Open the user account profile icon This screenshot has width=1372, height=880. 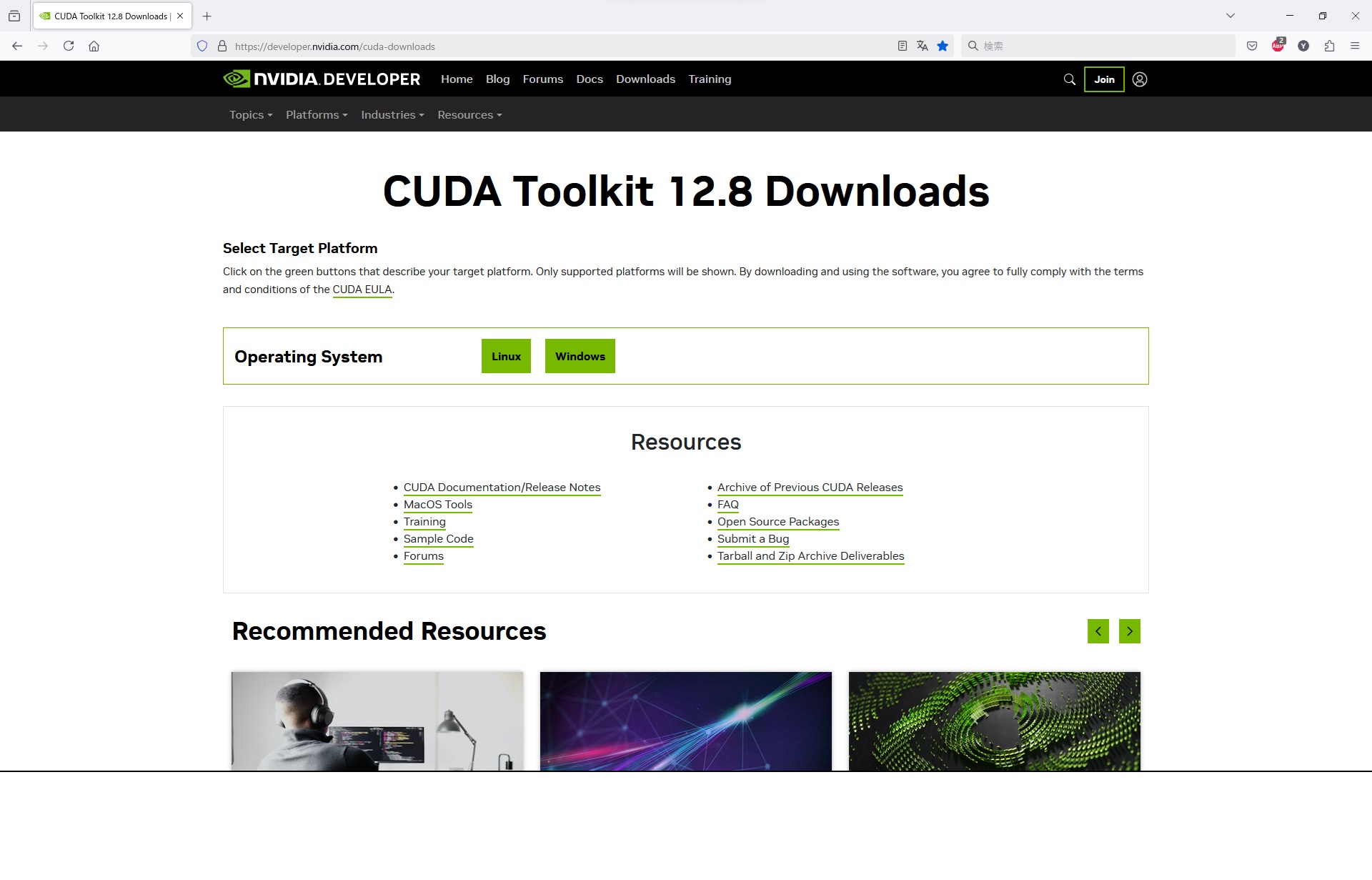pyautogui.click(x=1140, y=79)
